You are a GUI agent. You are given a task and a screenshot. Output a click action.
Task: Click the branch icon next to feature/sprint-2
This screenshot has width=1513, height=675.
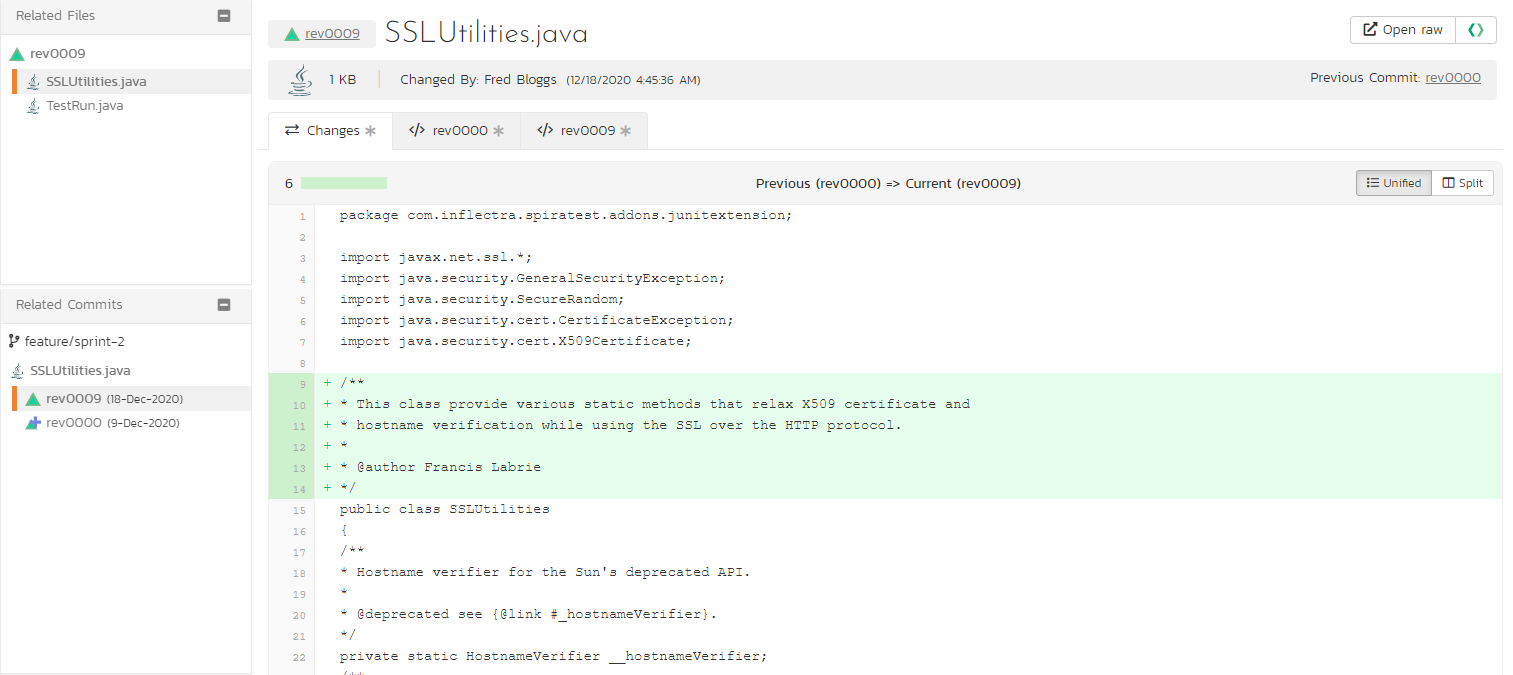coord(14,342)
